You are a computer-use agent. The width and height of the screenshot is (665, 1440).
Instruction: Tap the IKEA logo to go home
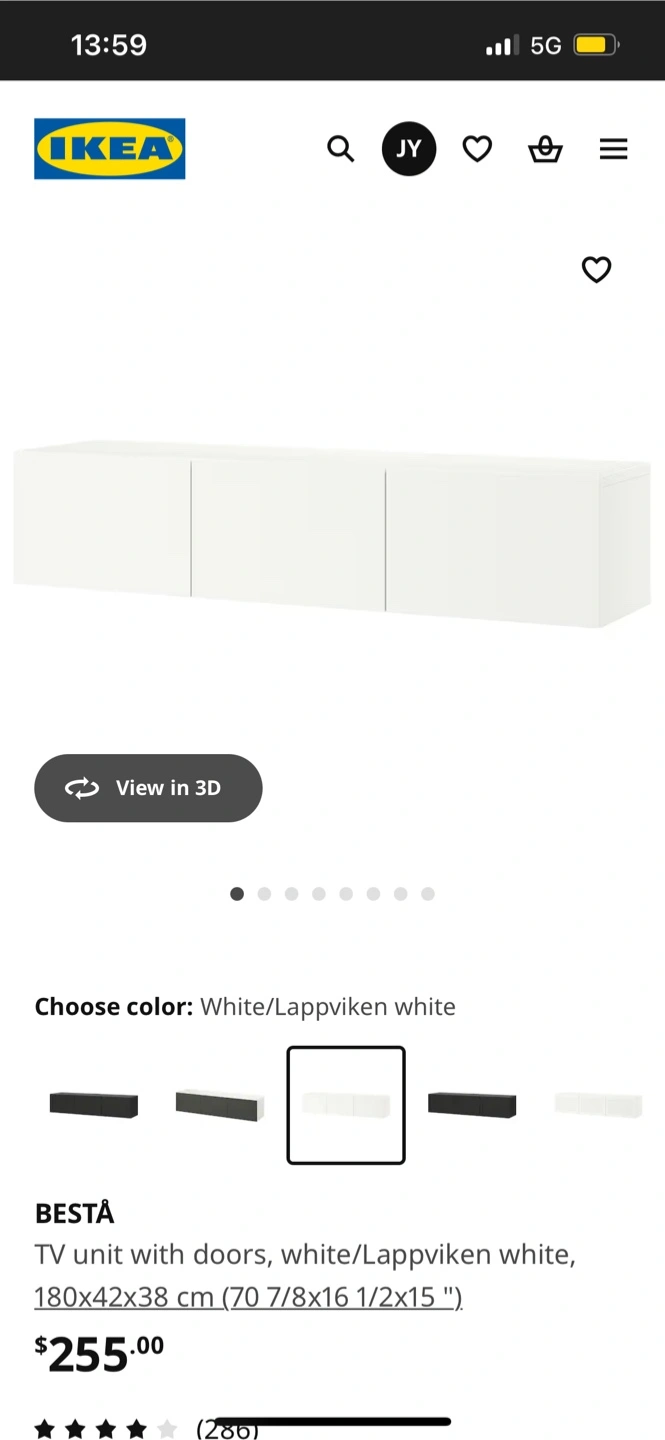click(110, 149)
